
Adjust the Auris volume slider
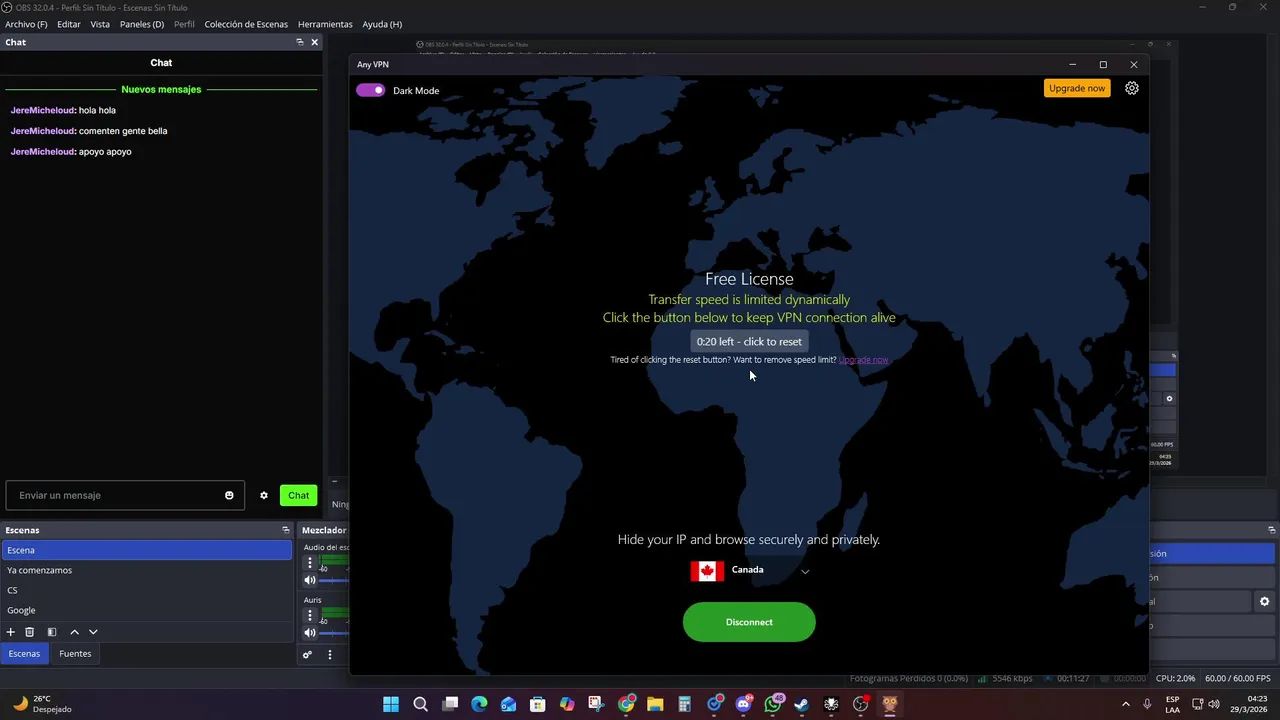[334, 632]
